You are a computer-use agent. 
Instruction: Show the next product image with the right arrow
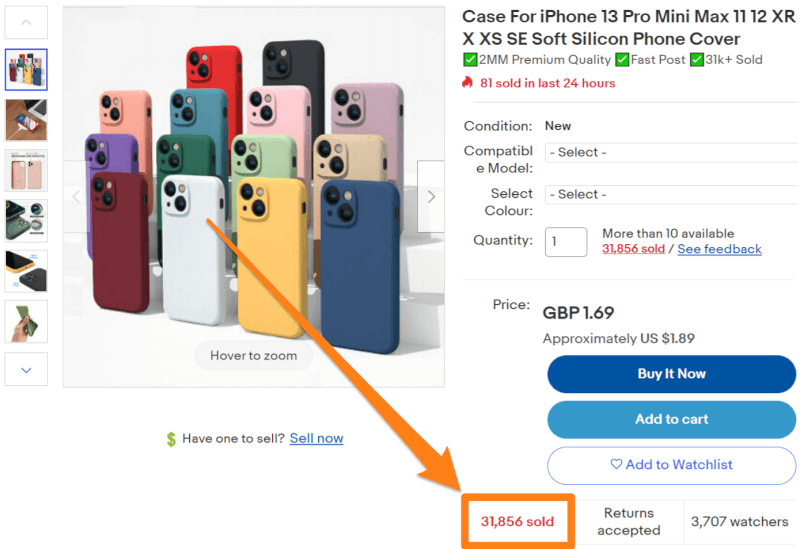pos(431,197)
